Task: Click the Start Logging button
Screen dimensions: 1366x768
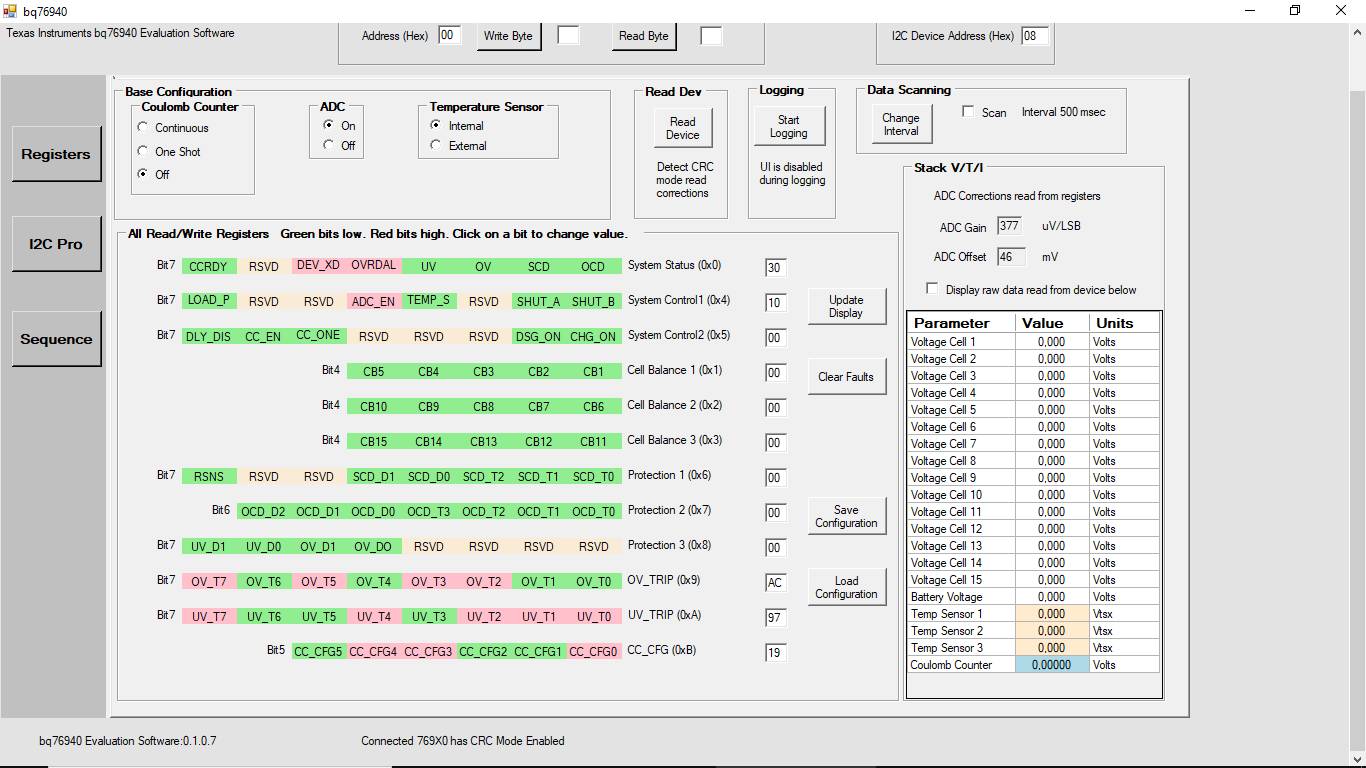Action: click(789, 127)
